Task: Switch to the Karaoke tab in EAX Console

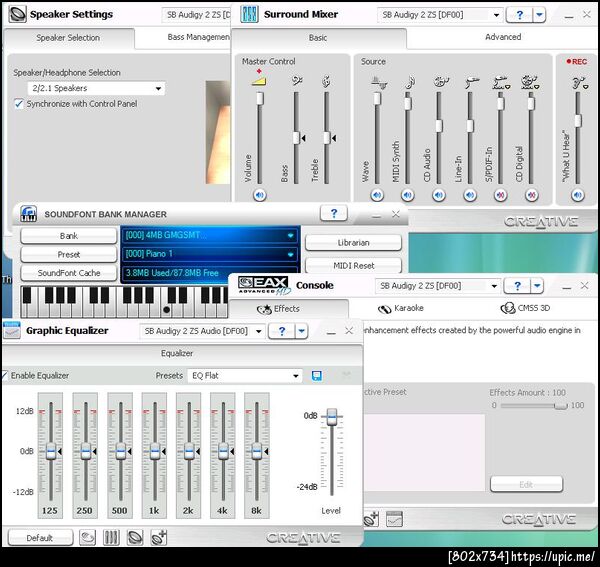Action: (401, 308)
